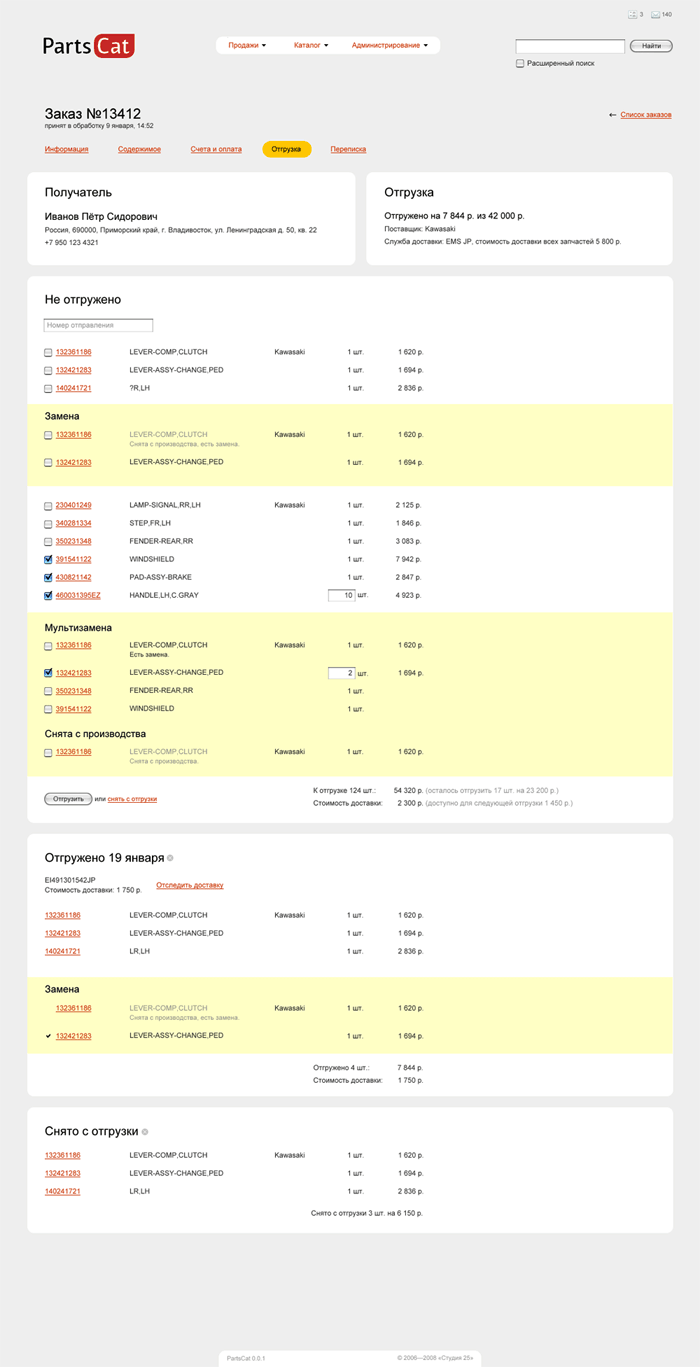This screenshot has width=700, height=1367.
Task: Click the gray circle beside Снято с отгрузки
Action: coord(145,1131)
